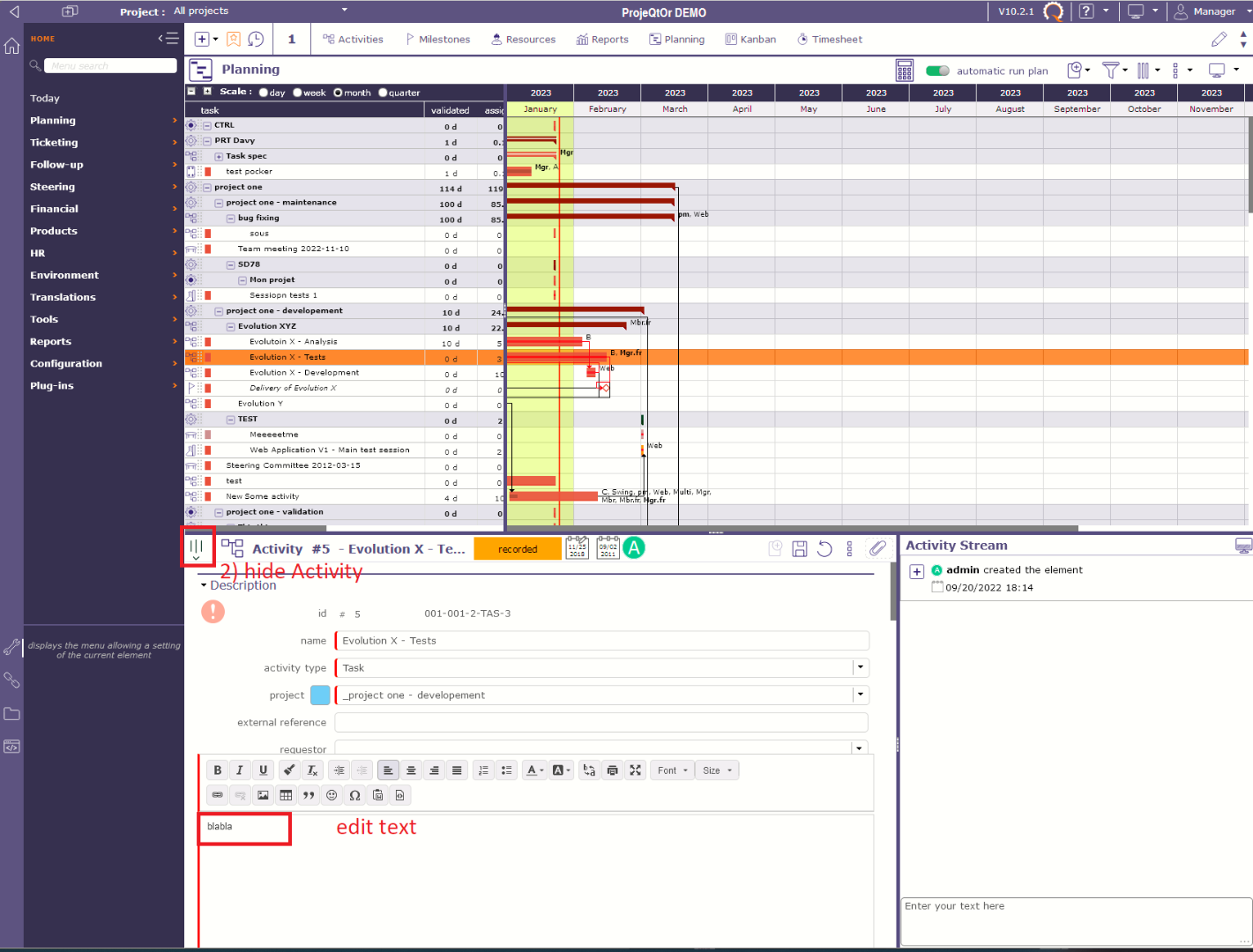Open the activity type dropdown

click(x=860, y=668)
